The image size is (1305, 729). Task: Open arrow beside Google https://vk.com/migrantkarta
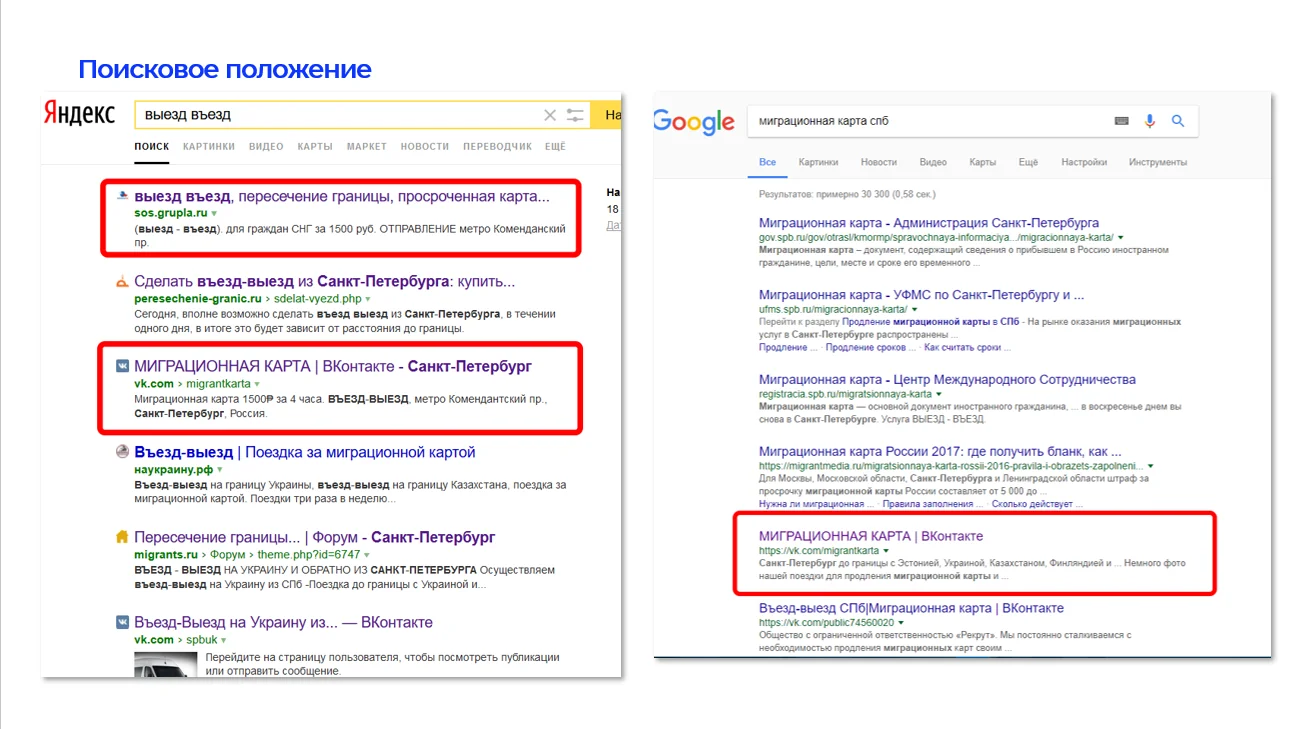886,551
